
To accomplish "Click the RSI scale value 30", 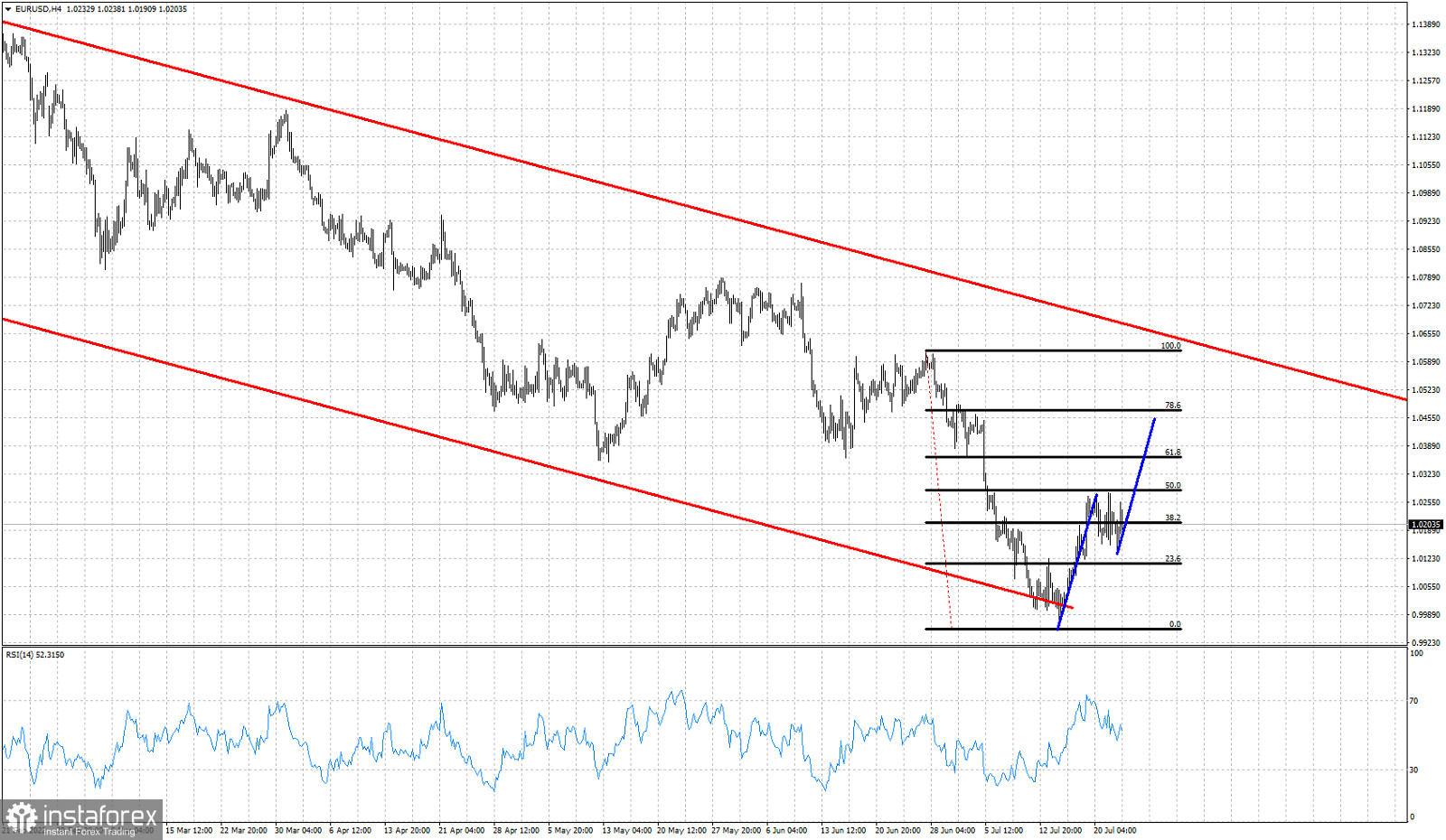I will point(1414,770).
